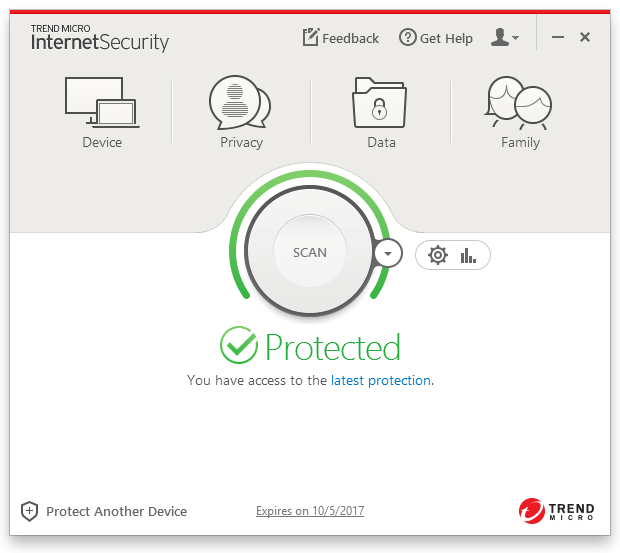Minimize the Internet Security window
Viewport: 620px width, 553px height.
coord(558,38)
